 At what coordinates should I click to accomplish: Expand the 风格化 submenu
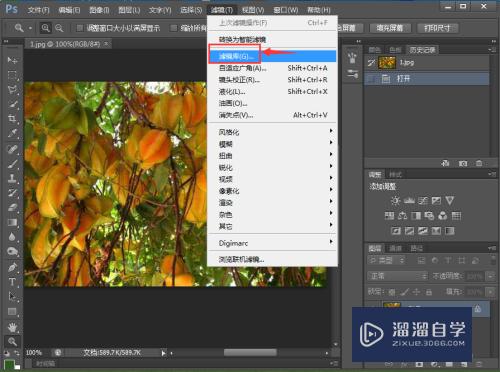tap(272, 132)
